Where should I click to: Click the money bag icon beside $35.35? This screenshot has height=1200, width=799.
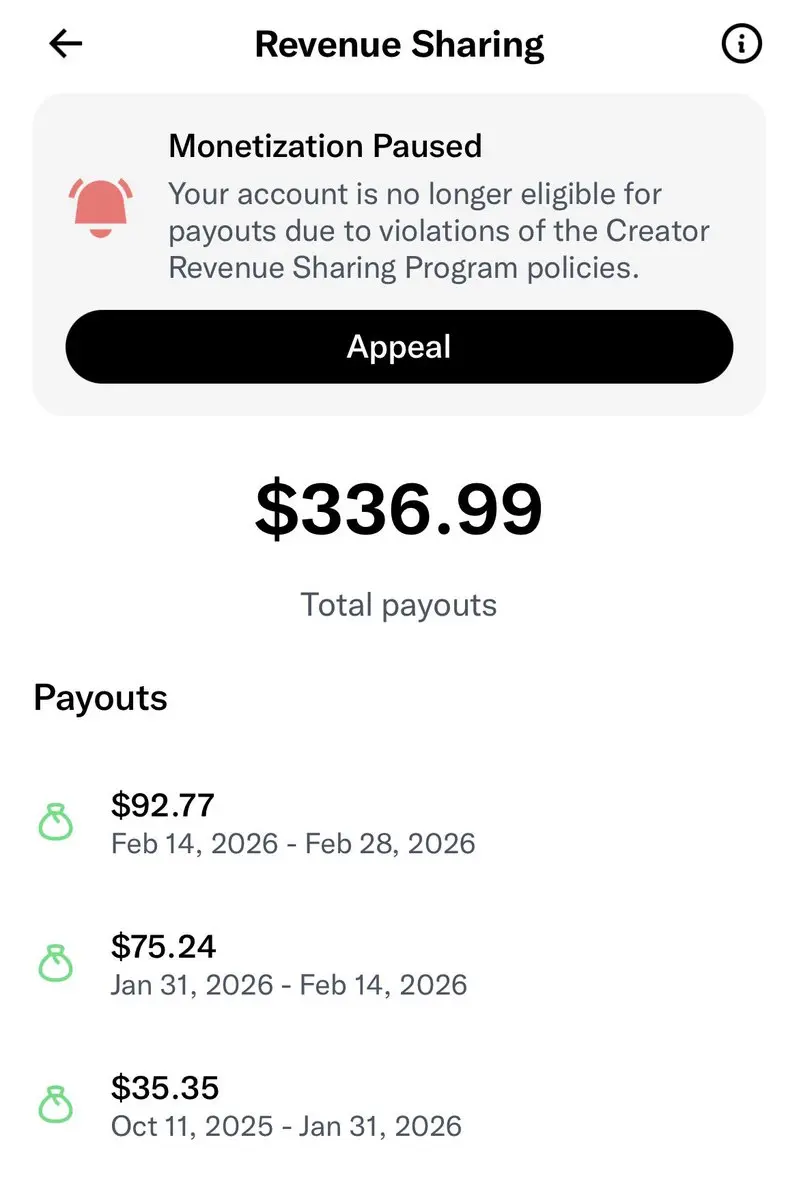pyautogui.click(x=56, y=1105)
